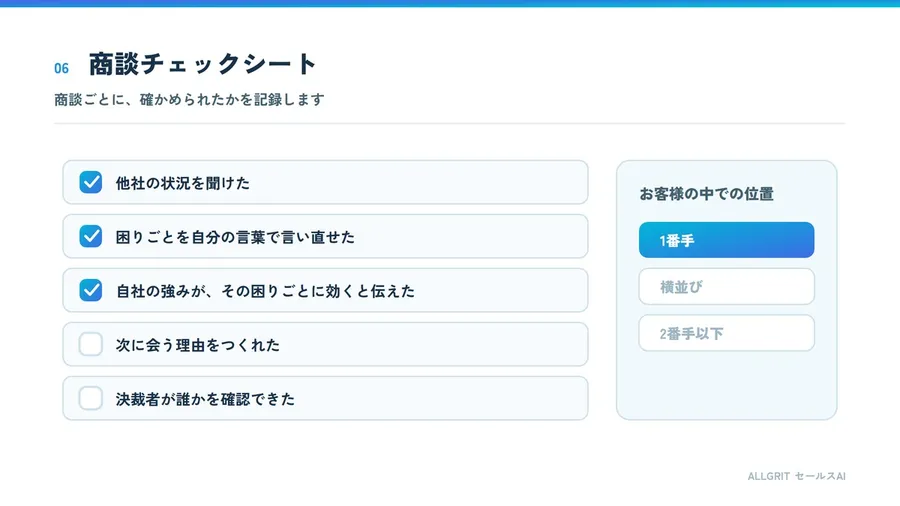Image resolution: width=900 pixels, height=506 pixels.
Task: Click the 06 slide number
Action: (x=61, y=68)
